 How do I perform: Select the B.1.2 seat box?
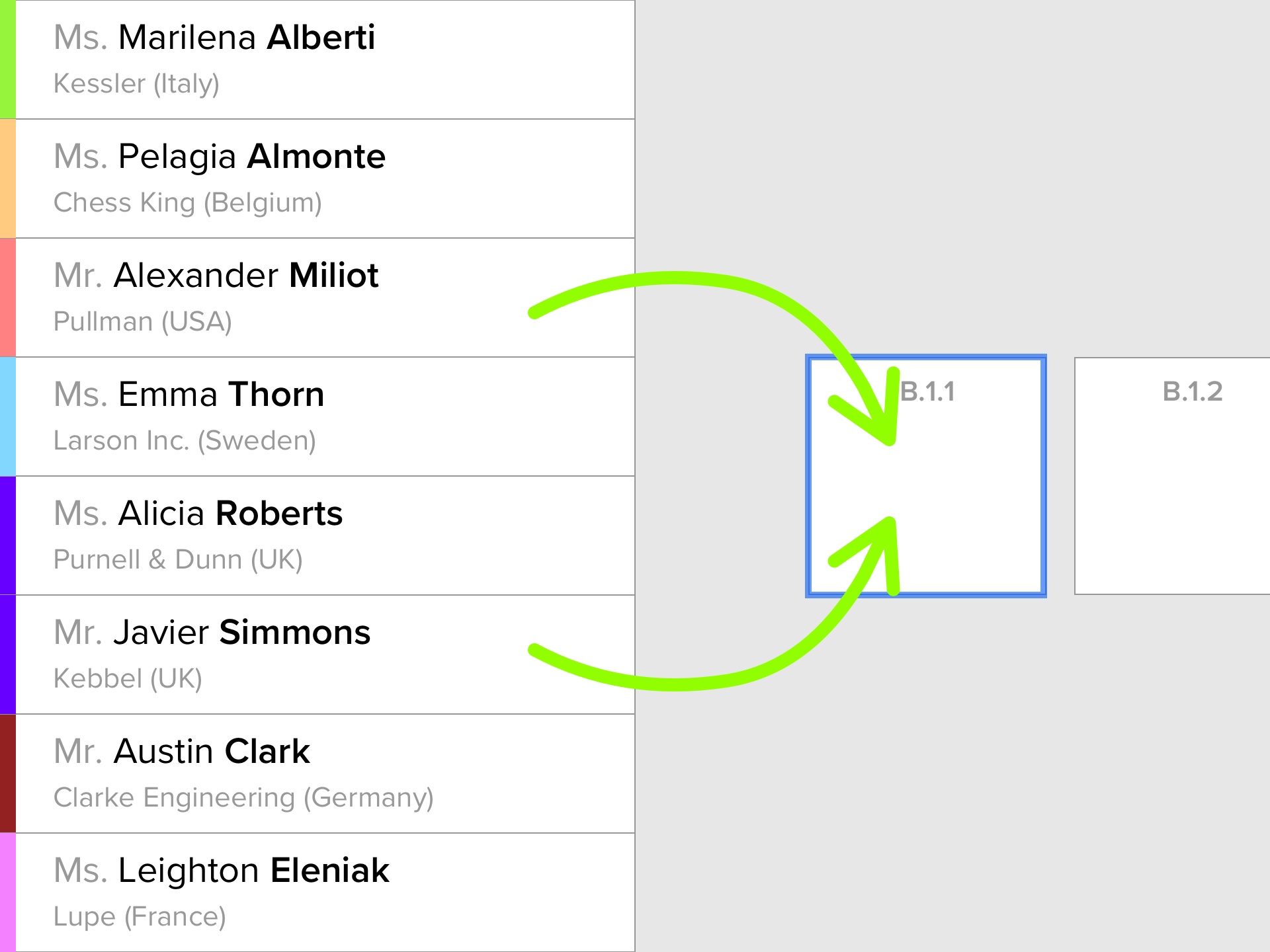coord(1172,476)
